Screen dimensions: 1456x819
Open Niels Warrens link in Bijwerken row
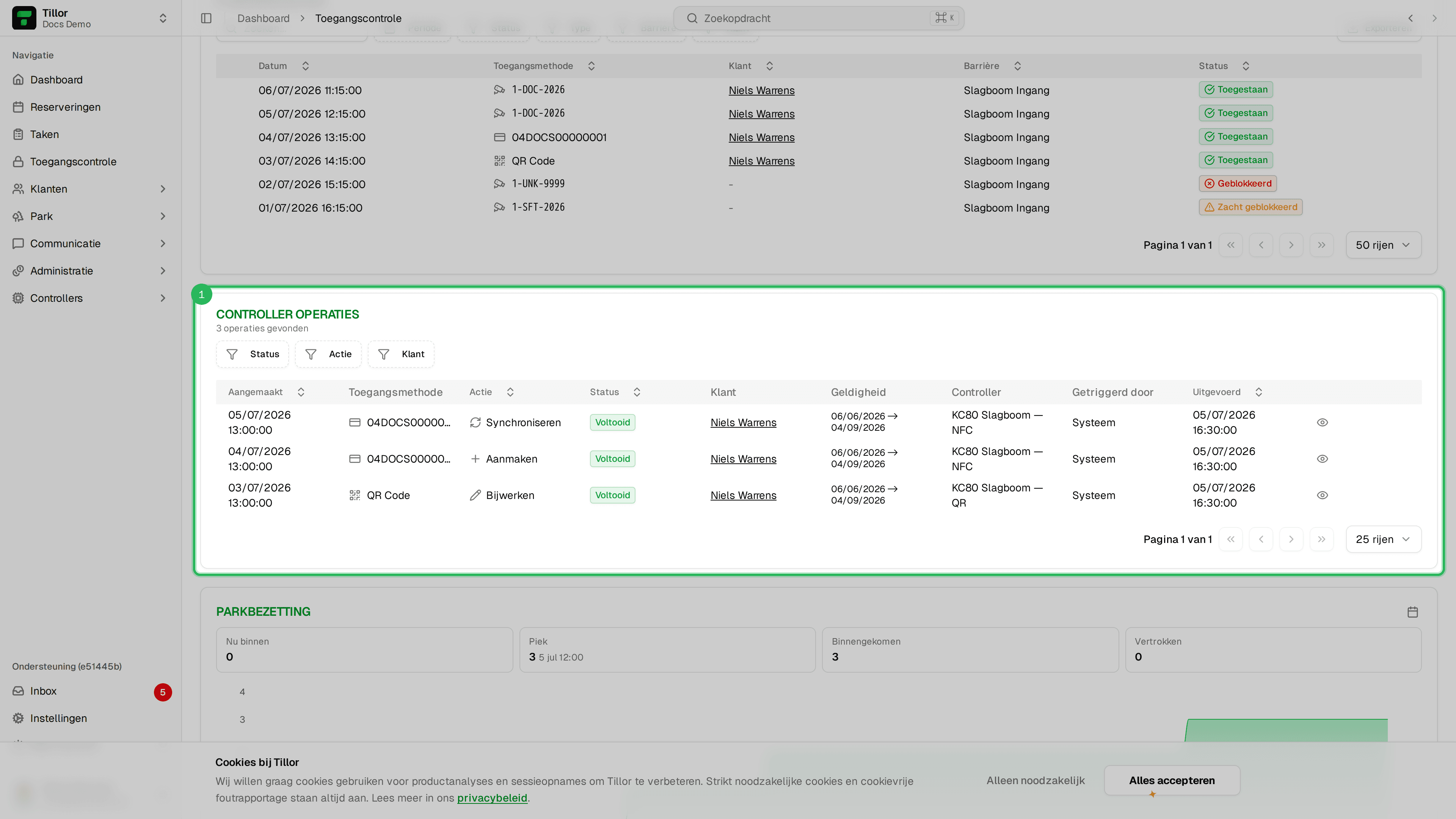coord(743,496)
